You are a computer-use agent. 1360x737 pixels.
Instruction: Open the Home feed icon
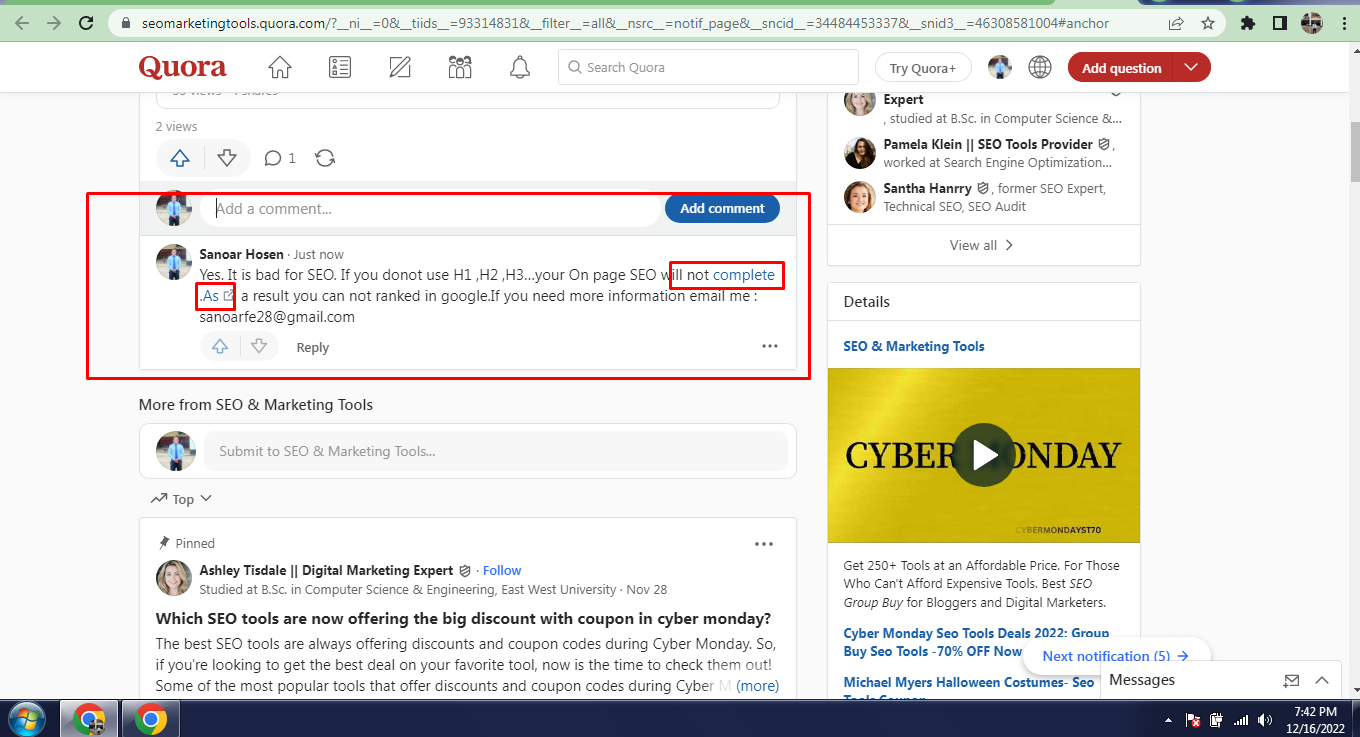(279, 67)
